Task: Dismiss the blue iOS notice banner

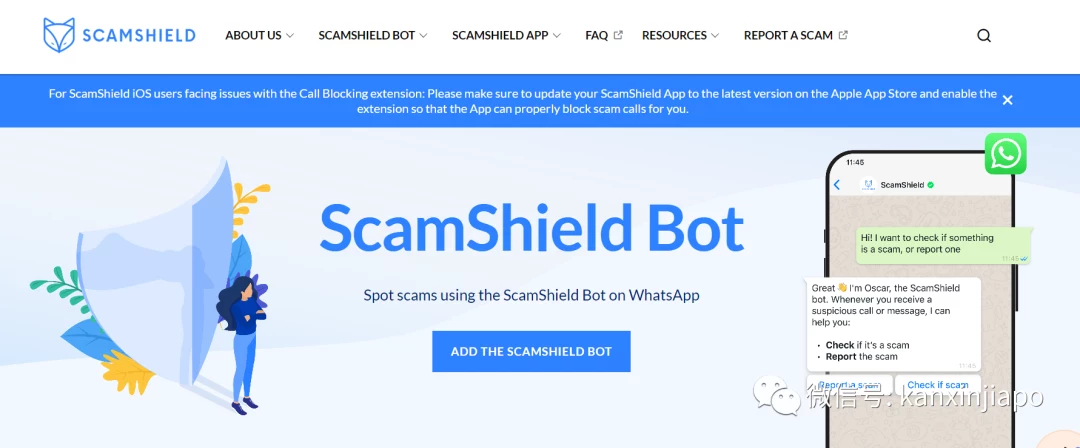Action: (1007, 100)
